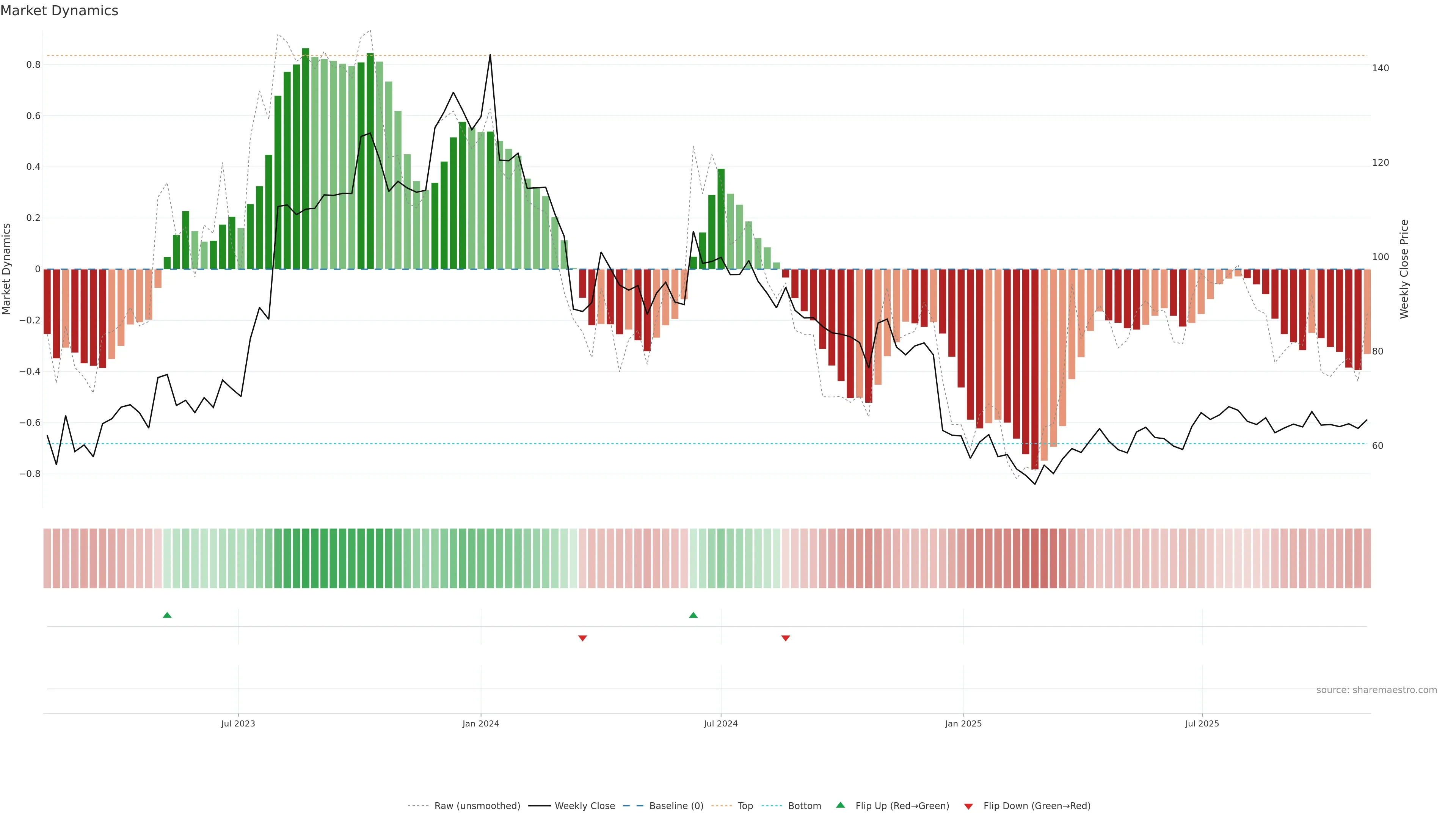Screen dimensions: 1456x819
Task: Click the Market Dynamics chart title
Action: click(x=60, y=11)
